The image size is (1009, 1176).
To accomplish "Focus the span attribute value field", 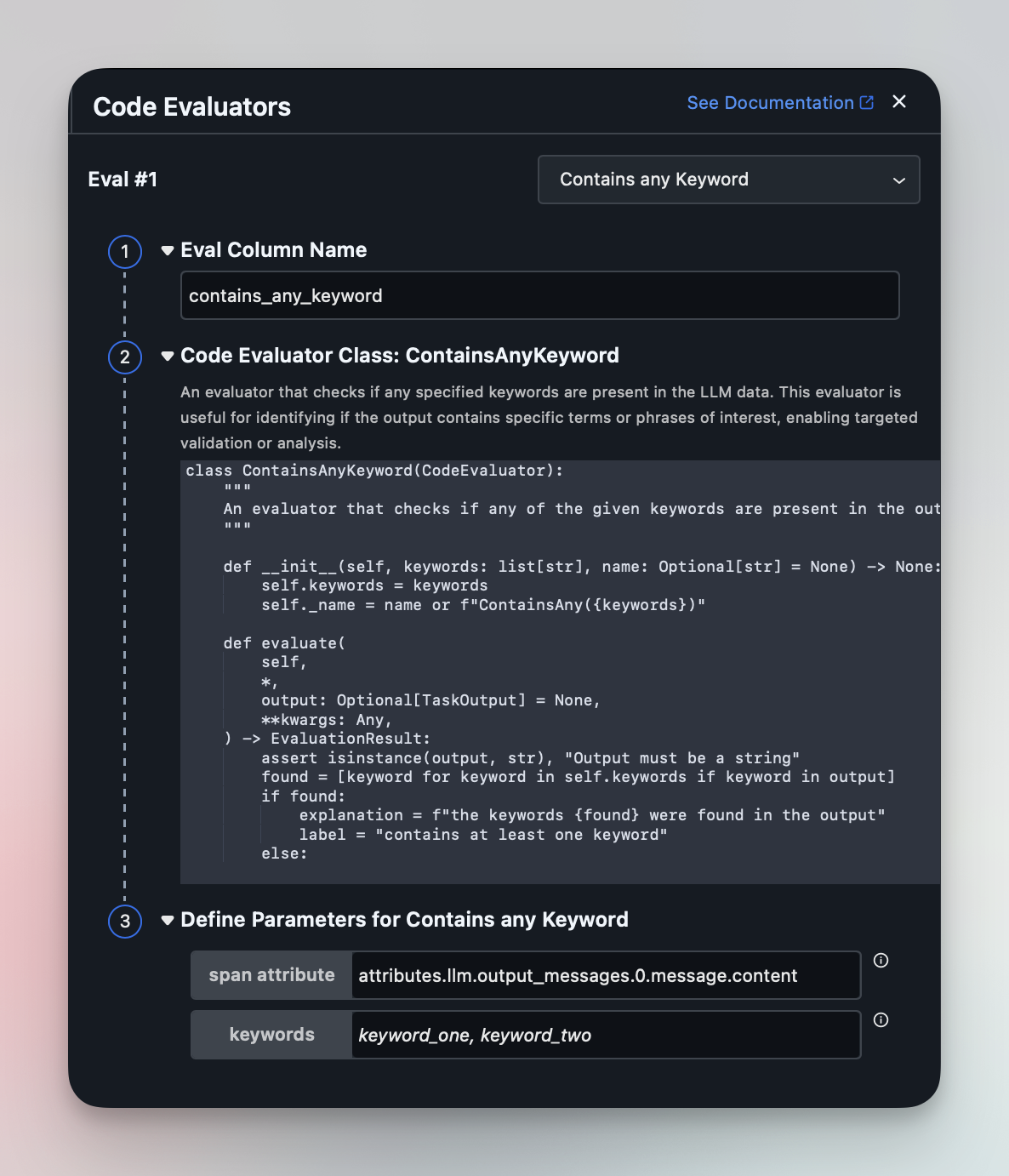I will [605, 976].
